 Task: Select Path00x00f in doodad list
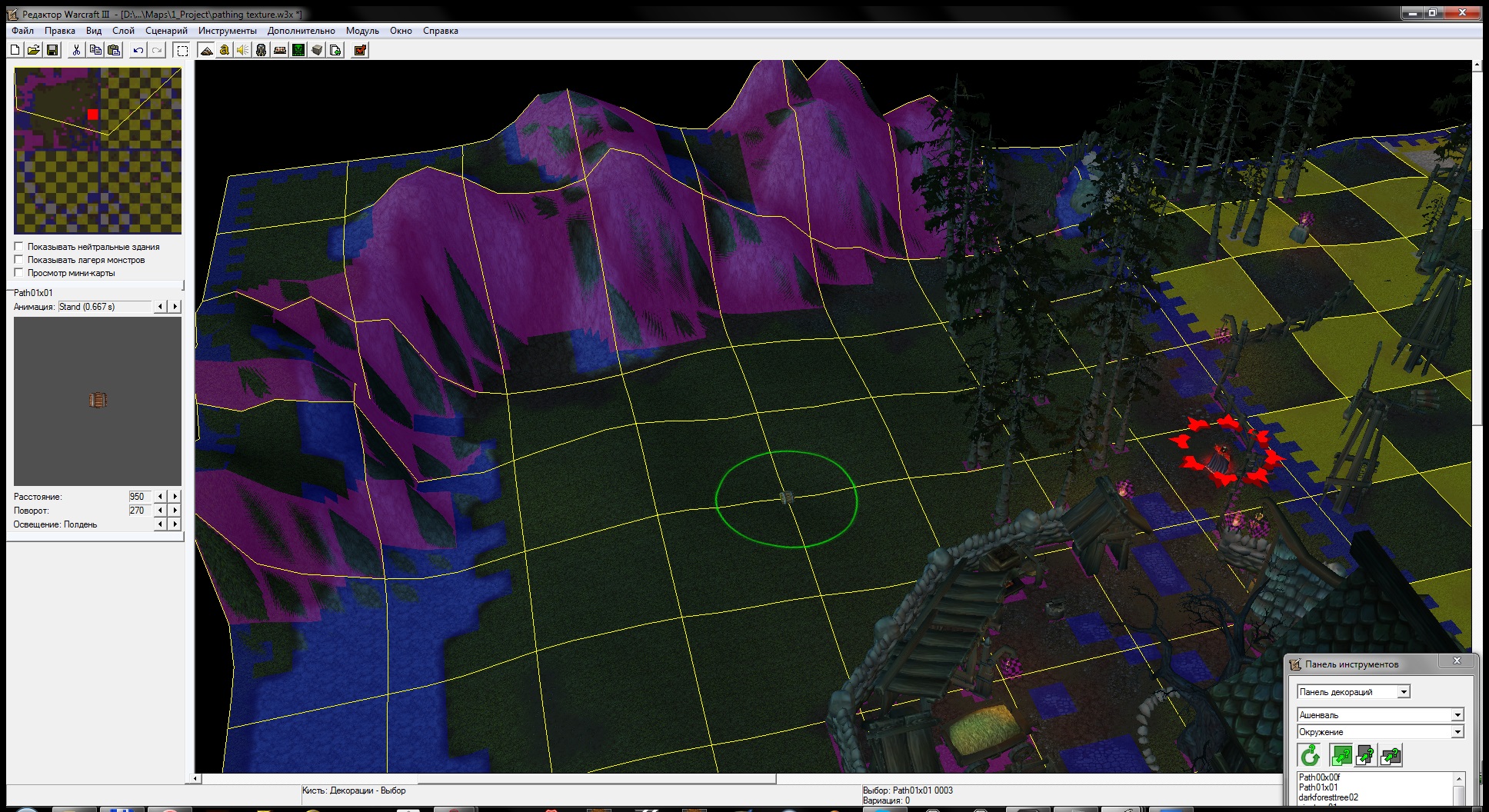point(1319,777)
